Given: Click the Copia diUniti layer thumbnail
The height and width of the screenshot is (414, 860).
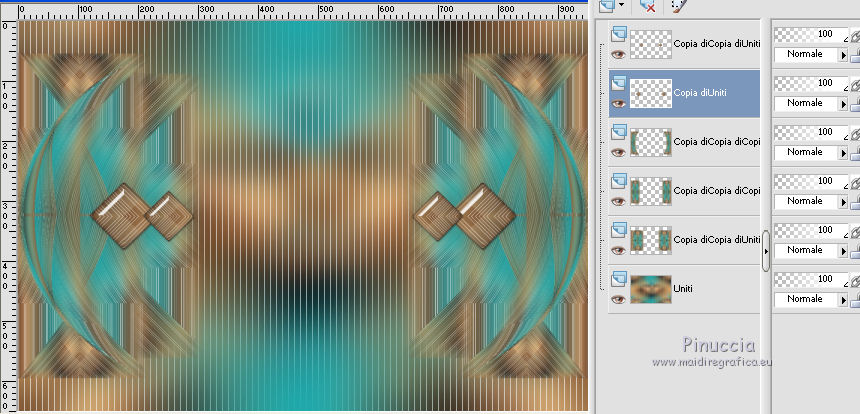Looking at the screenshot, I should click(651, 93).
